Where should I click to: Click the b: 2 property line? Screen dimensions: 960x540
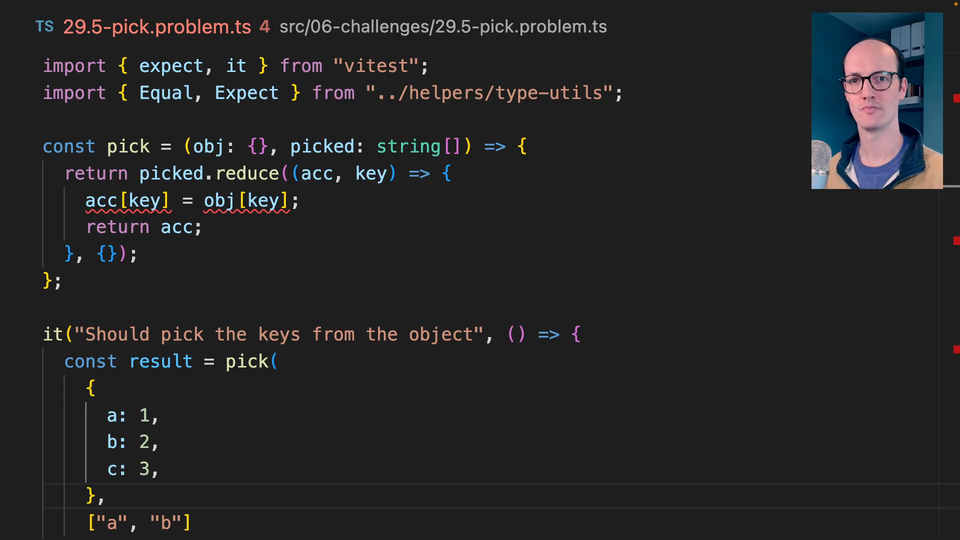(x=132, y=442)
